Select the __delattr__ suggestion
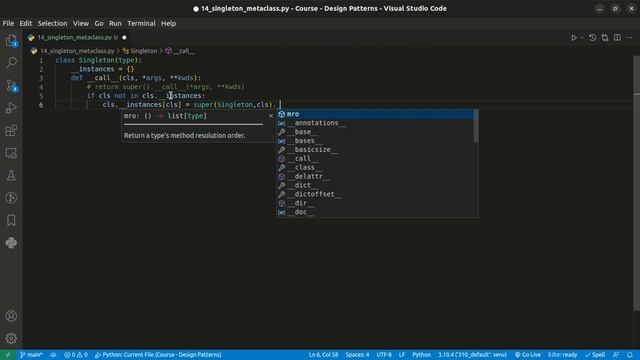This screenshot has height=360, width=640. (x=376, y=176)
